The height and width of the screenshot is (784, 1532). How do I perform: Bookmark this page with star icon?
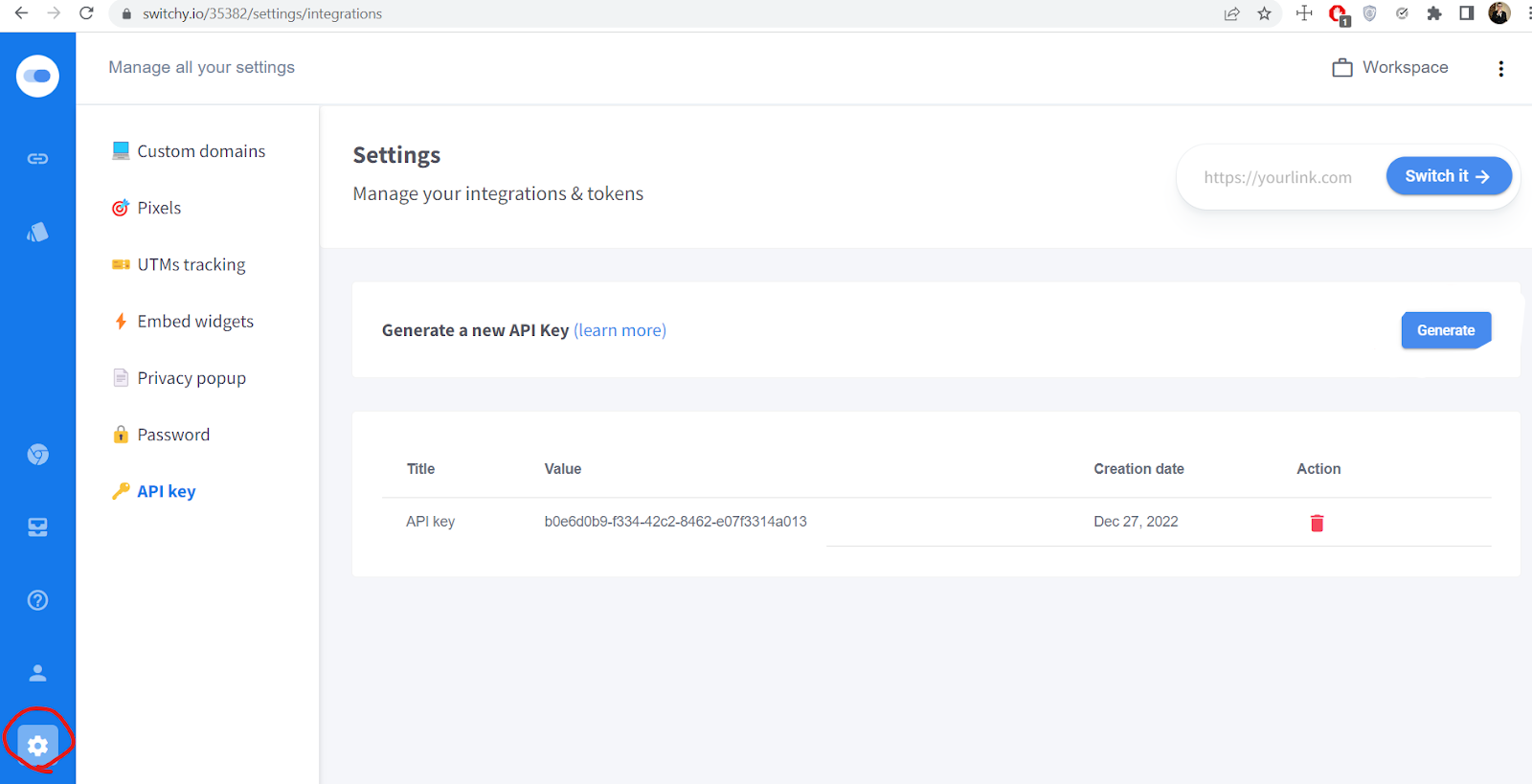coord(1264,13)
